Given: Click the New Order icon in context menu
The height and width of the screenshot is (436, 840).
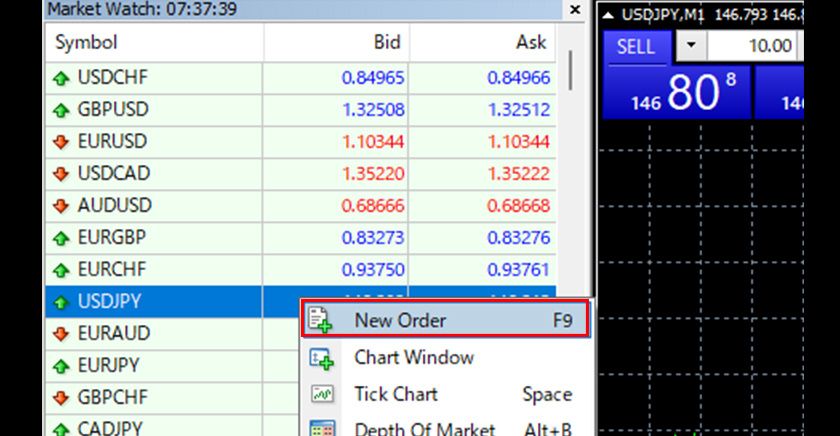Looking at the screenshot, I should coord(321,321).
